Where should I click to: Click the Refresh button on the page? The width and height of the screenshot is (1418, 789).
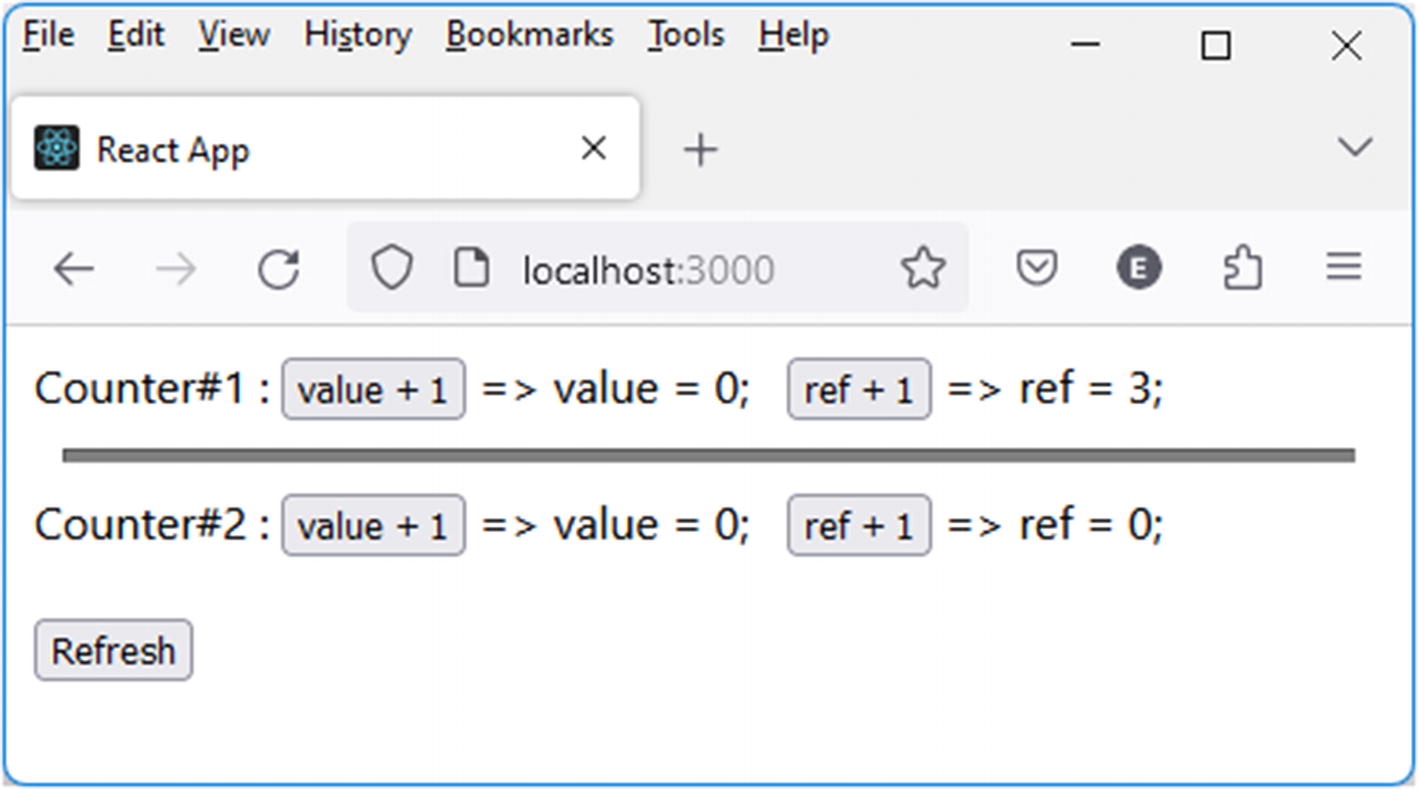(113, 651)
